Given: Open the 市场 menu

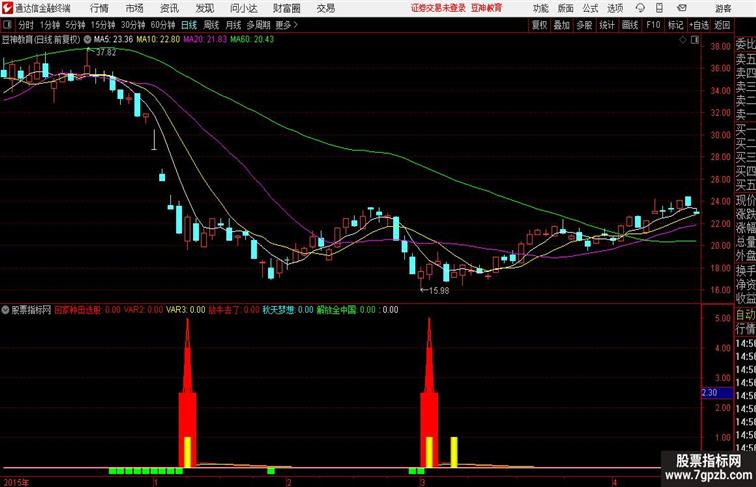Looking at the screenshot, I should pos(135,8).
